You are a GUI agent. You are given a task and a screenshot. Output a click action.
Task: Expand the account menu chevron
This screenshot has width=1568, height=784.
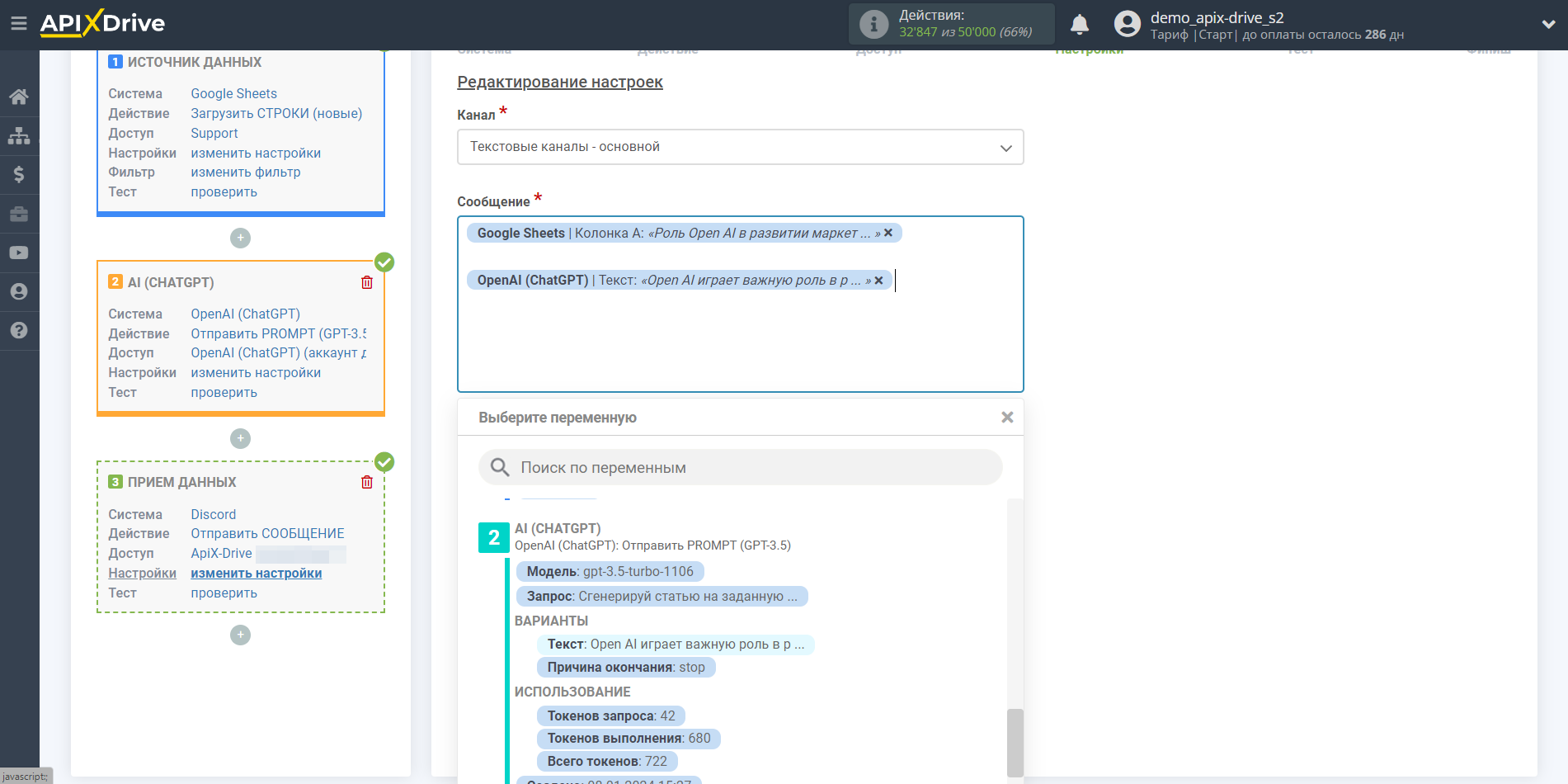coord(1548,24)
